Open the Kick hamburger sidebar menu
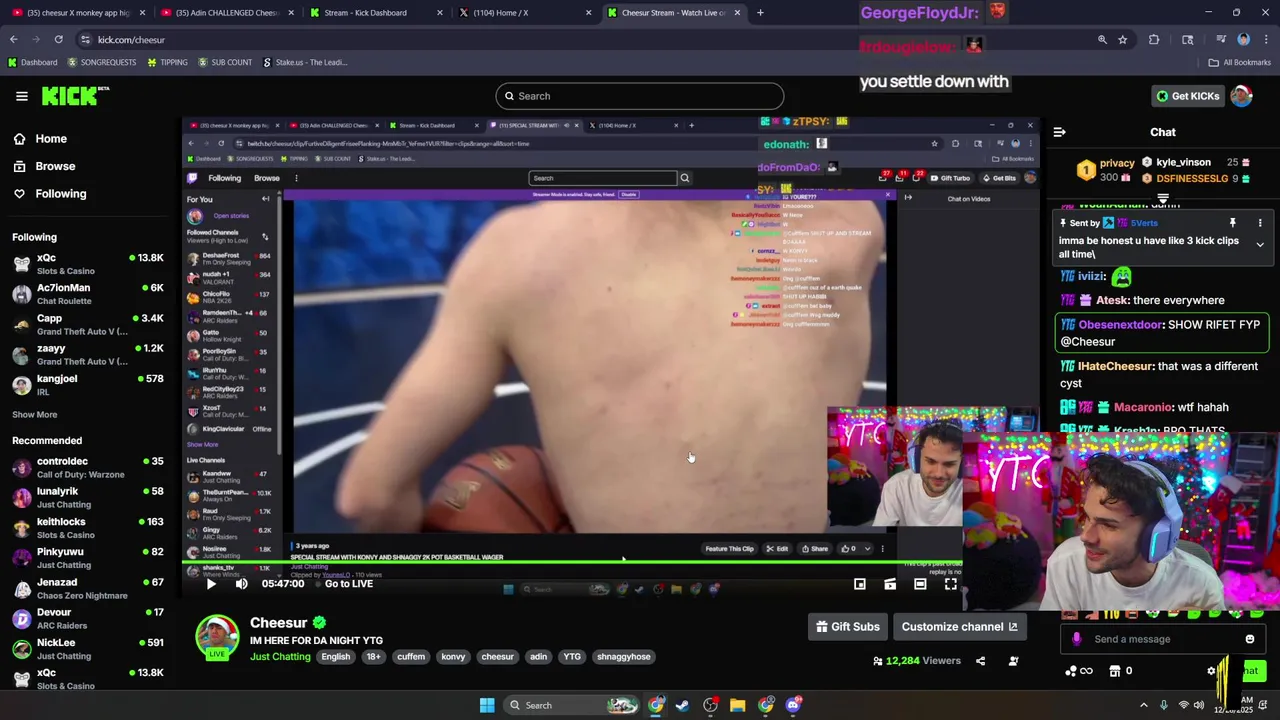Image resolution: width=1280 pixels, height=720 pixels. 21,96
